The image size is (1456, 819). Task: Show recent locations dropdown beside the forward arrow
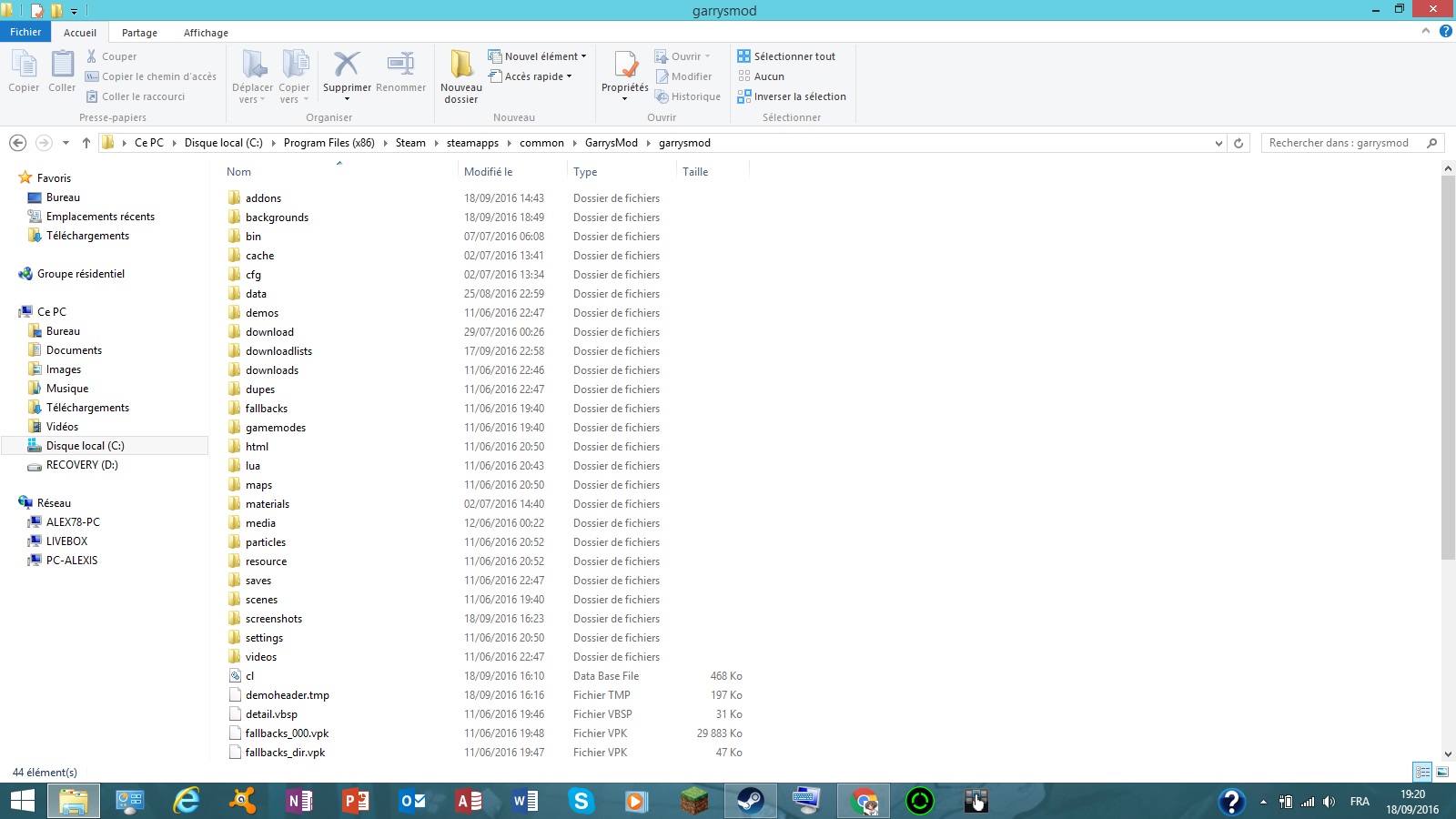coord(66,143)
